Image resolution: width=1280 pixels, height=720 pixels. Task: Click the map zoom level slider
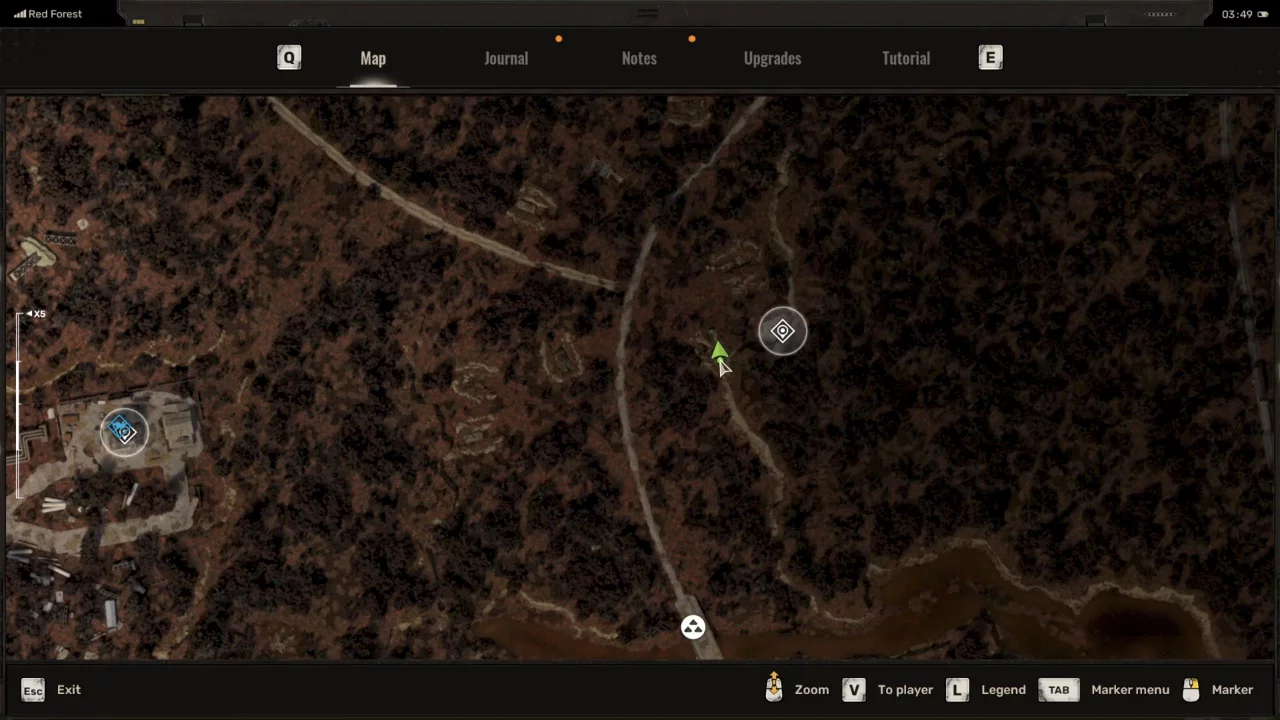pyautogui.click(x=18, y=405)
